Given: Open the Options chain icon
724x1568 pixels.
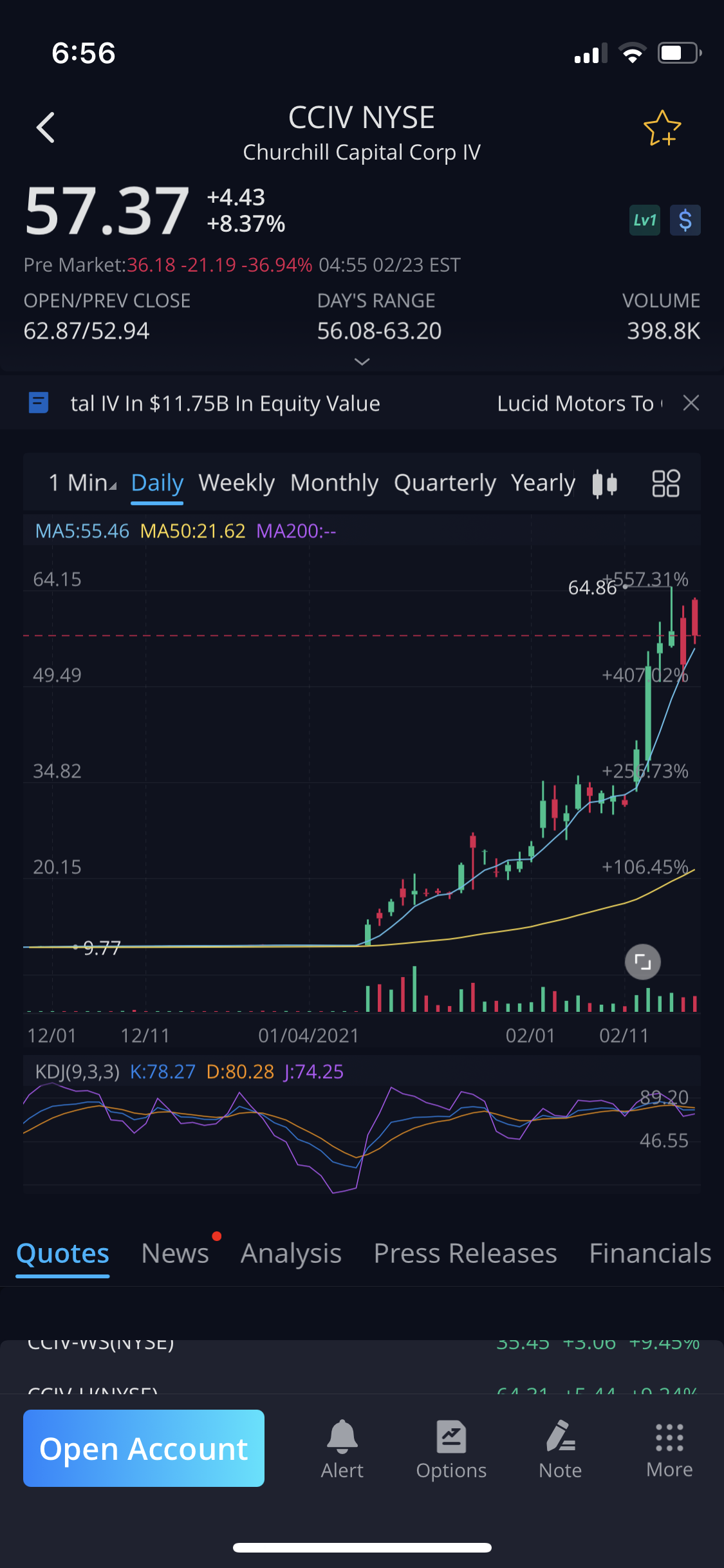Looking at the screenshot, I should coord(451,1448).
